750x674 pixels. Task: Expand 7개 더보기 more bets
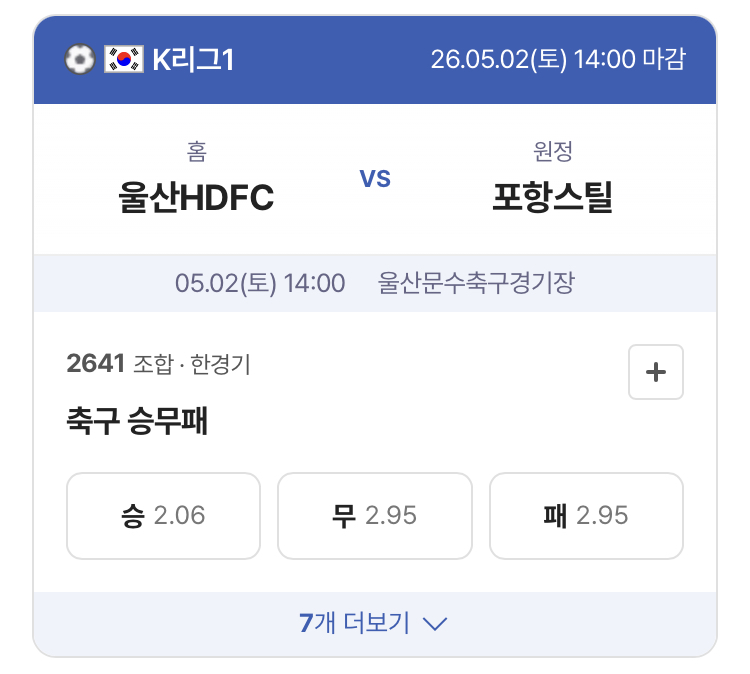(x=375, y=623)
